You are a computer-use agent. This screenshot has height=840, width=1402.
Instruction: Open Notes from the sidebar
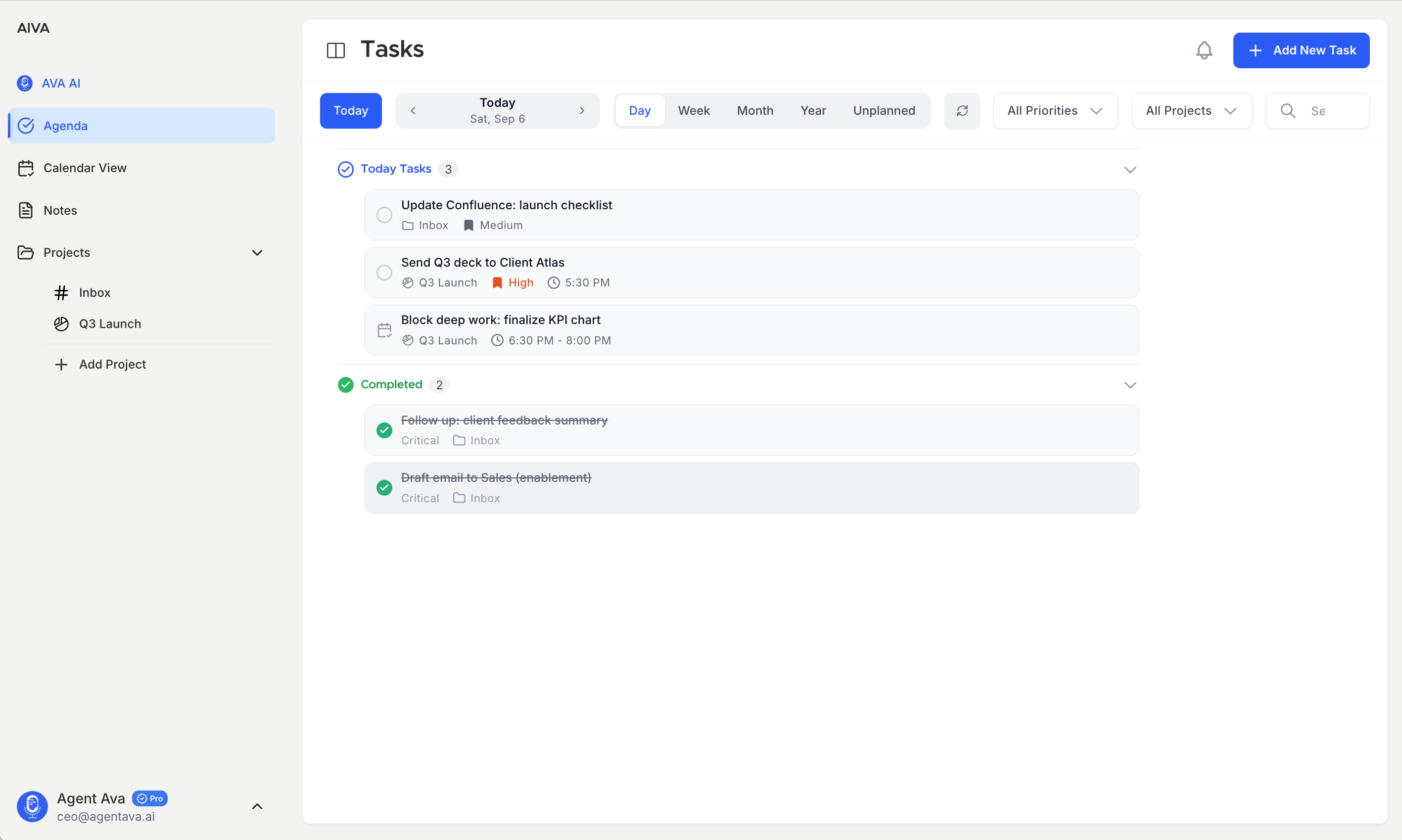coord(60,210)
